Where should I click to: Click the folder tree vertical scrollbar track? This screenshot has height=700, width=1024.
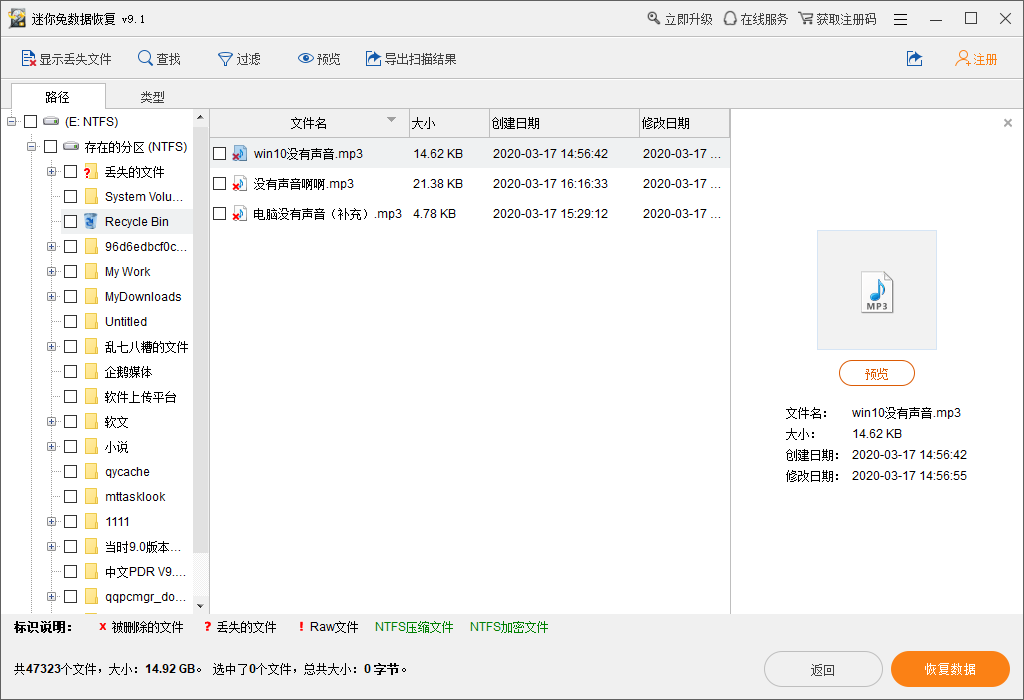tap(200, 575)
